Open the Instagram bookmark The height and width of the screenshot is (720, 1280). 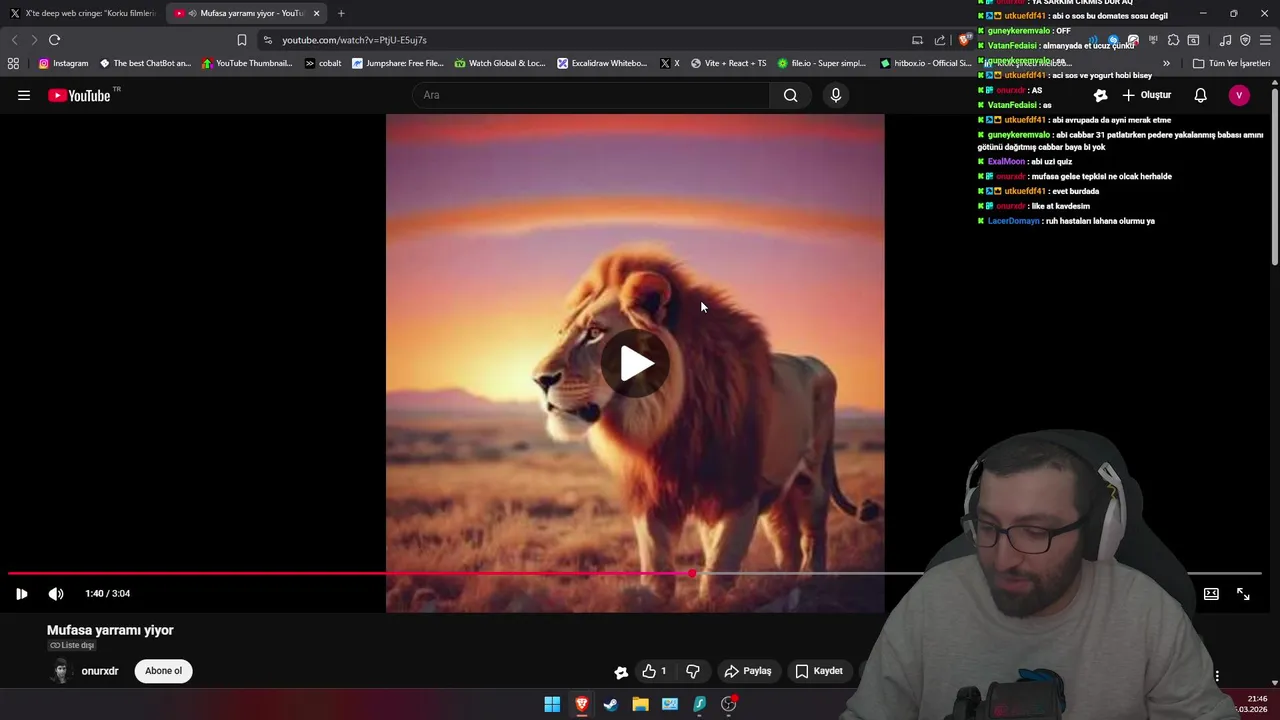63,63
